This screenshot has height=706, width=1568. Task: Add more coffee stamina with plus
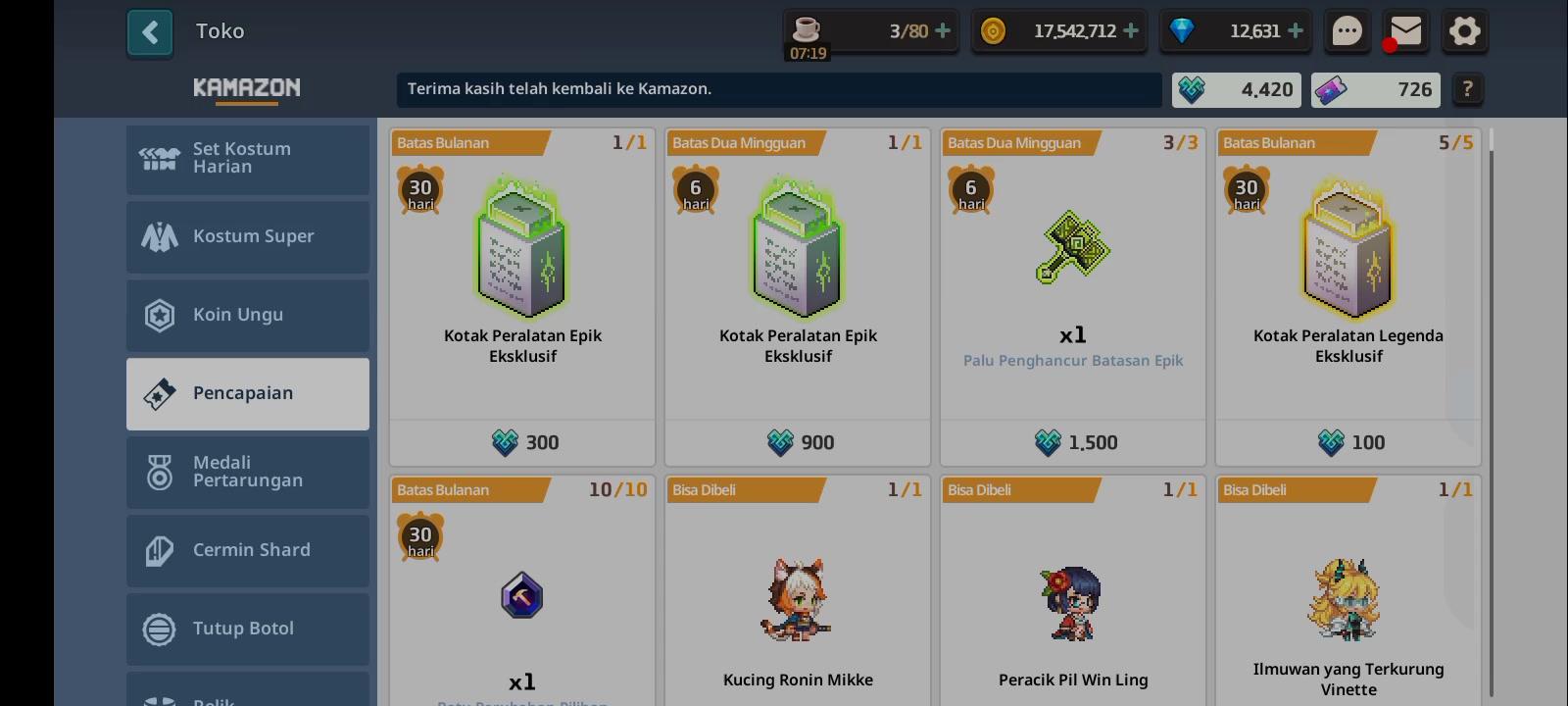tap(943, 31)
